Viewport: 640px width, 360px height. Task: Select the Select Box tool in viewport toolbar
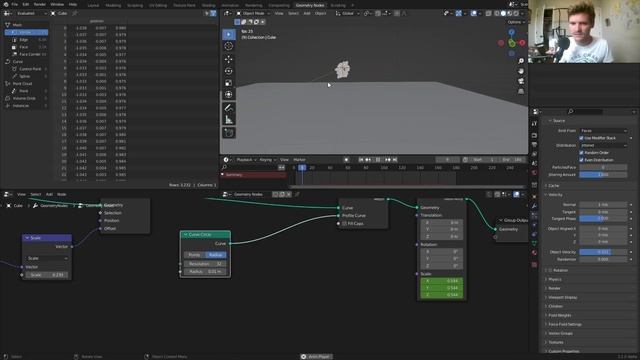tap(229, 34)
